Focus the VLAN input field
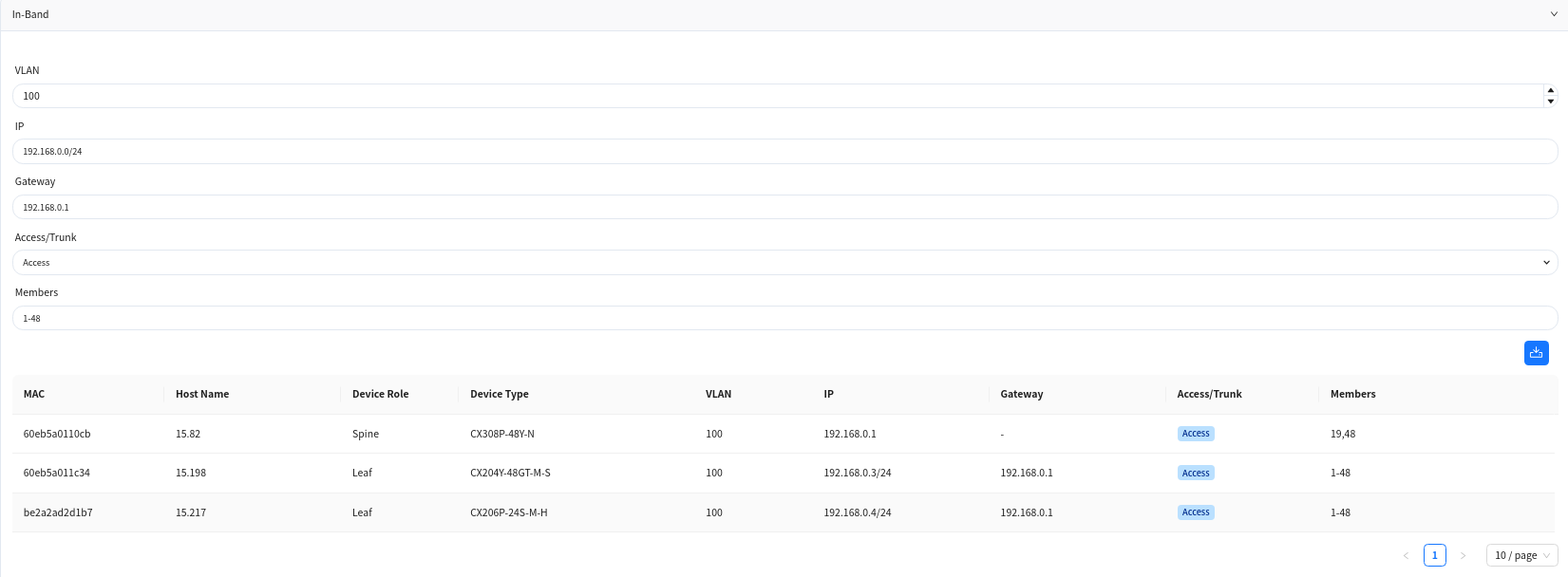Screen dimensions: 1568x577 click(760, 96)
